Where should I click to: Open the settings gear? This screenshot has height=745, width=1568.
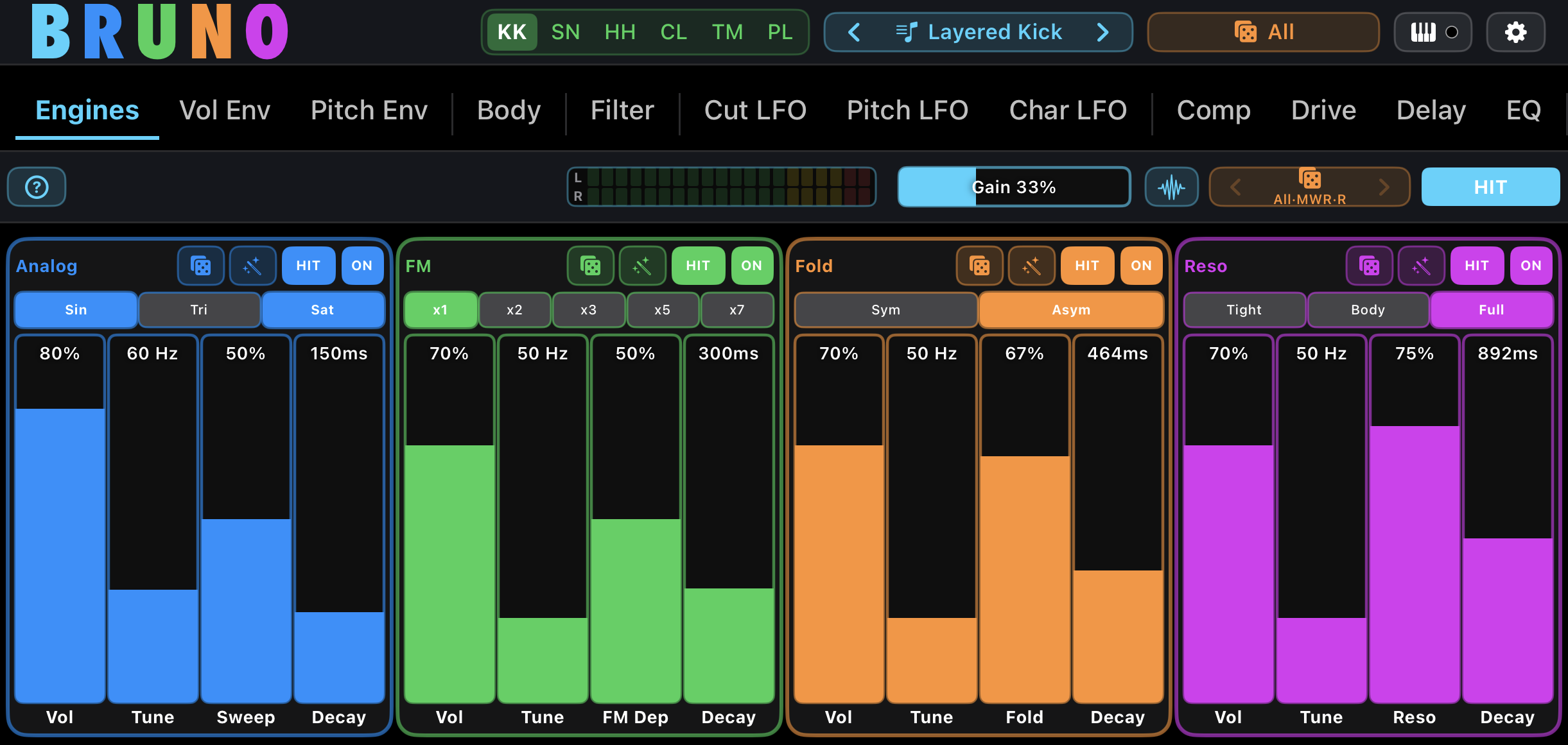[x=1515, y=32]
